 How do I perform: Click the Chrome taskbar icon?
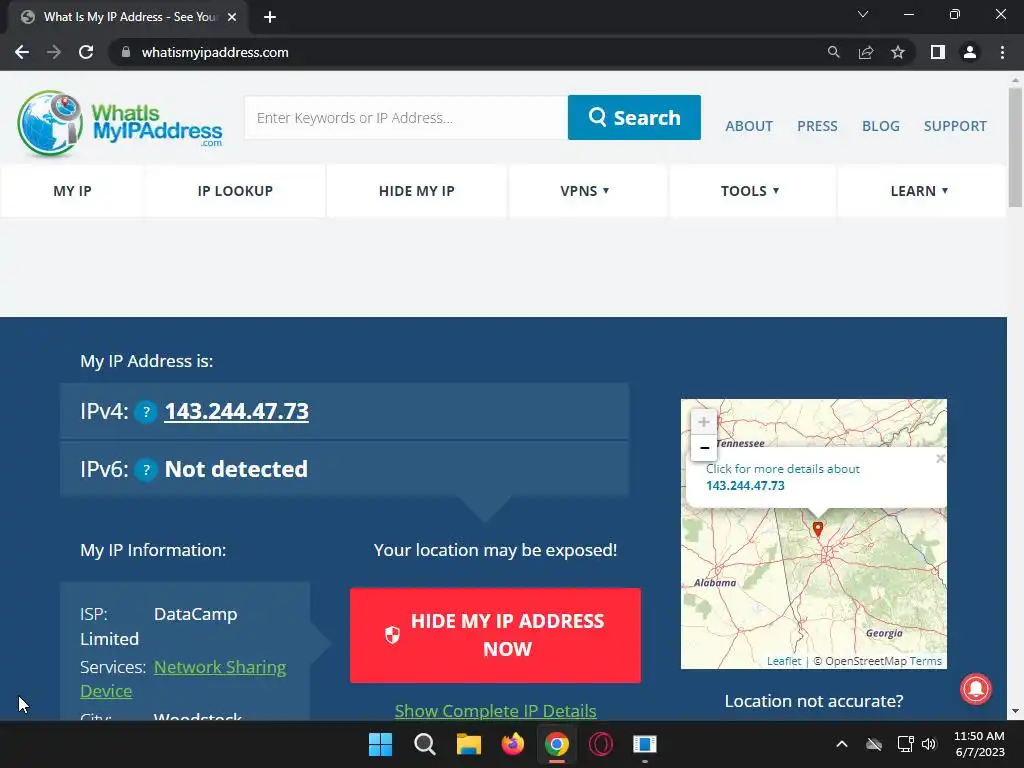(x=557, y=744)
